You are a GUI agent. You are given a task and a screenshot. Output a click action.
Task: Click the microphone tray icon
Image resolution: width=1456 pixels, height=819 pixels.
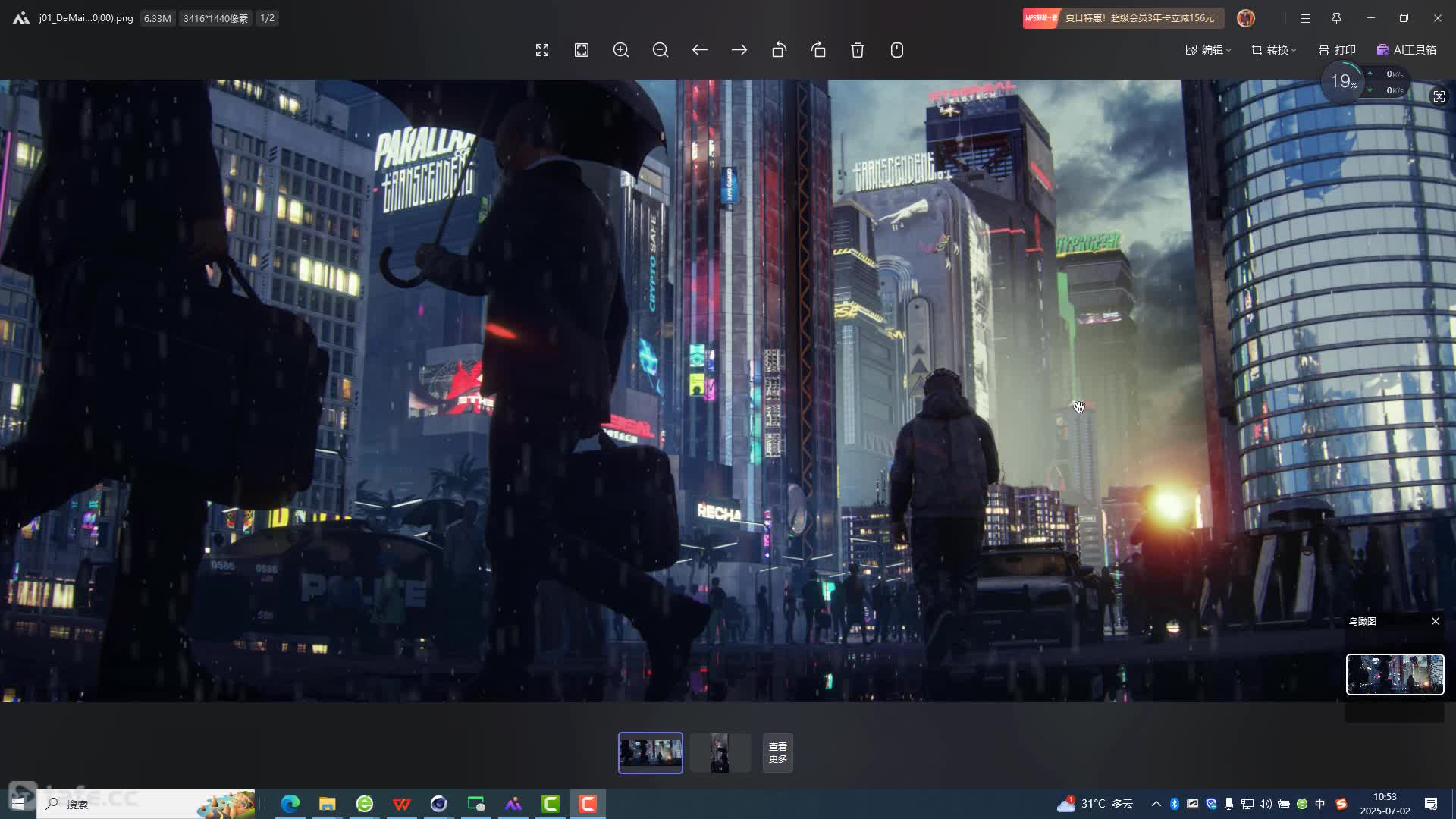pyautogui.click(x=1229, y=804)
